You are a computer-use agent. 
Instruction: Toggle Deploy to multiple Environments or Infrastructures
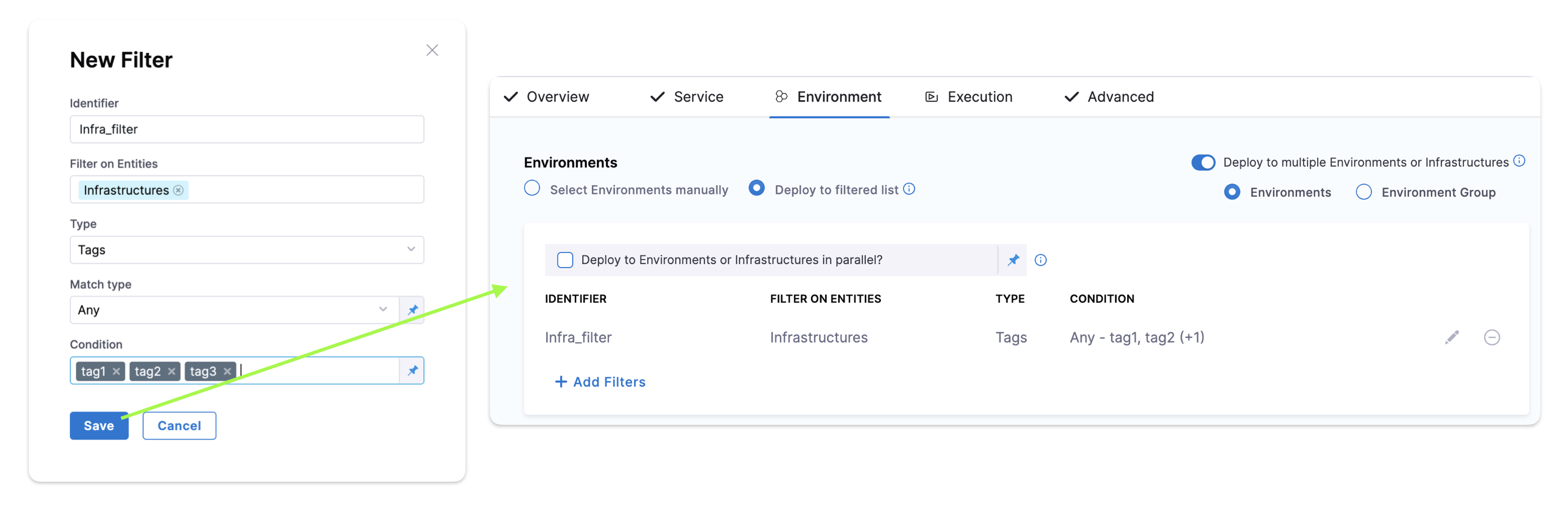[x=1203, y=162]
